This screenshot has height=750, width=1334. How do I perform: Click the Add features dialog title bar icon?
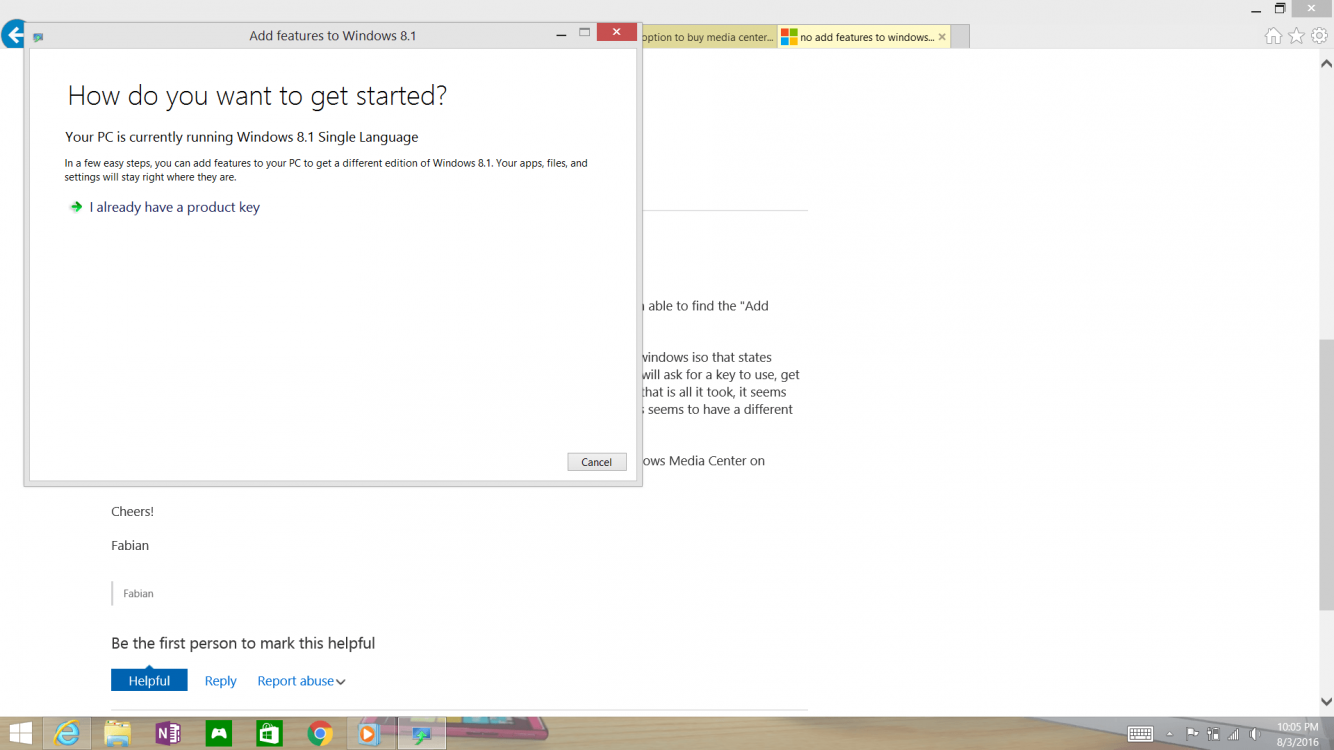pyautogui.click(x=38, y=37)
